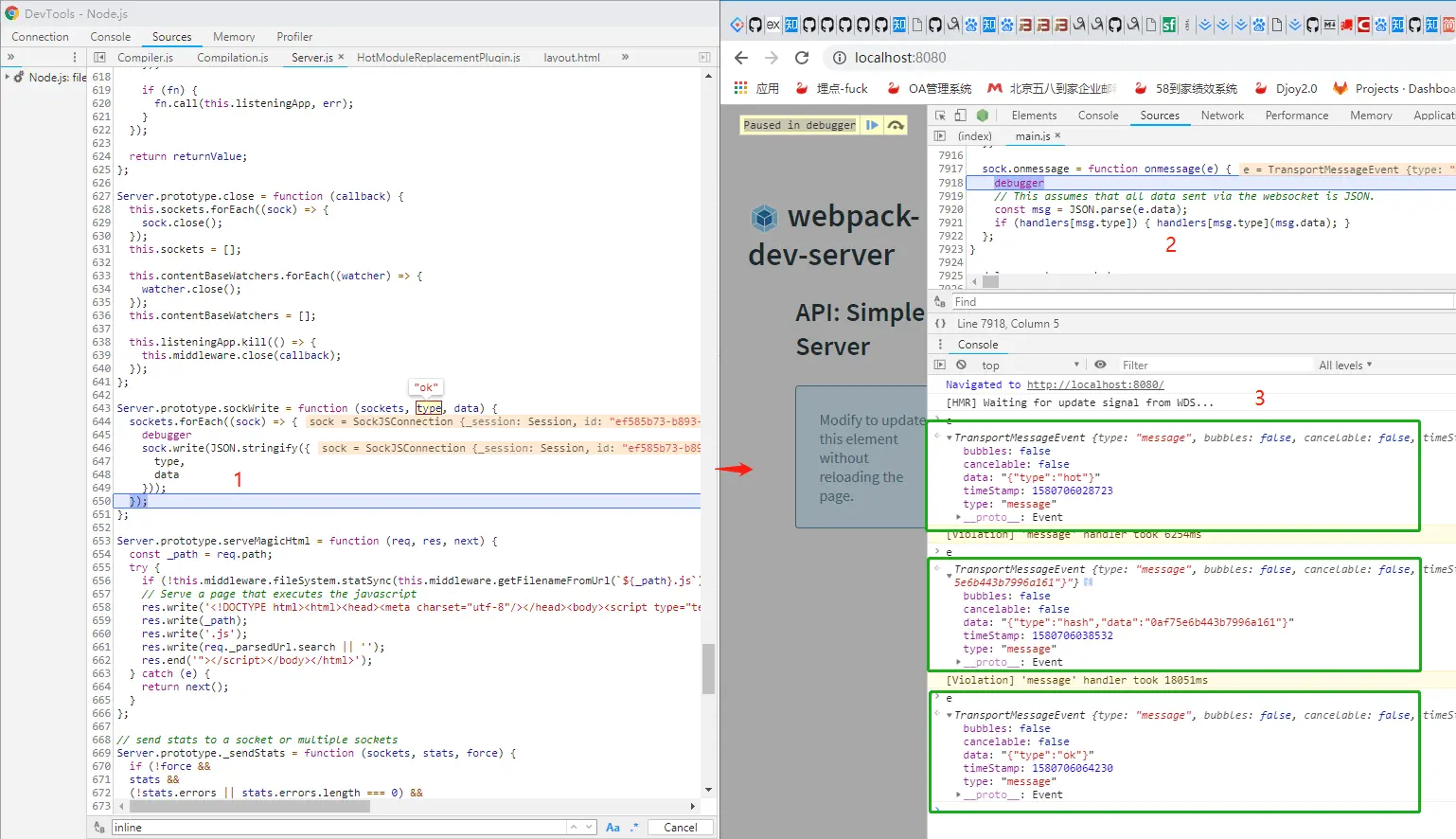Select the Compiler.js file tab
This screenshot has height=839, width=1456.
(x=145, y=58)
